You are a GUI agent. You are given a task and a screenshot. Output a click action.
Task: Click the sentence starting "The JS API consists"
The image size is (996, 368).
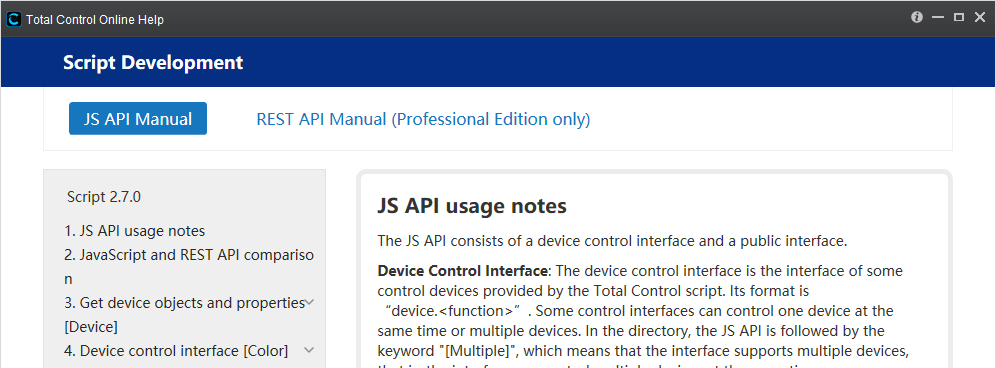(612, 241)
